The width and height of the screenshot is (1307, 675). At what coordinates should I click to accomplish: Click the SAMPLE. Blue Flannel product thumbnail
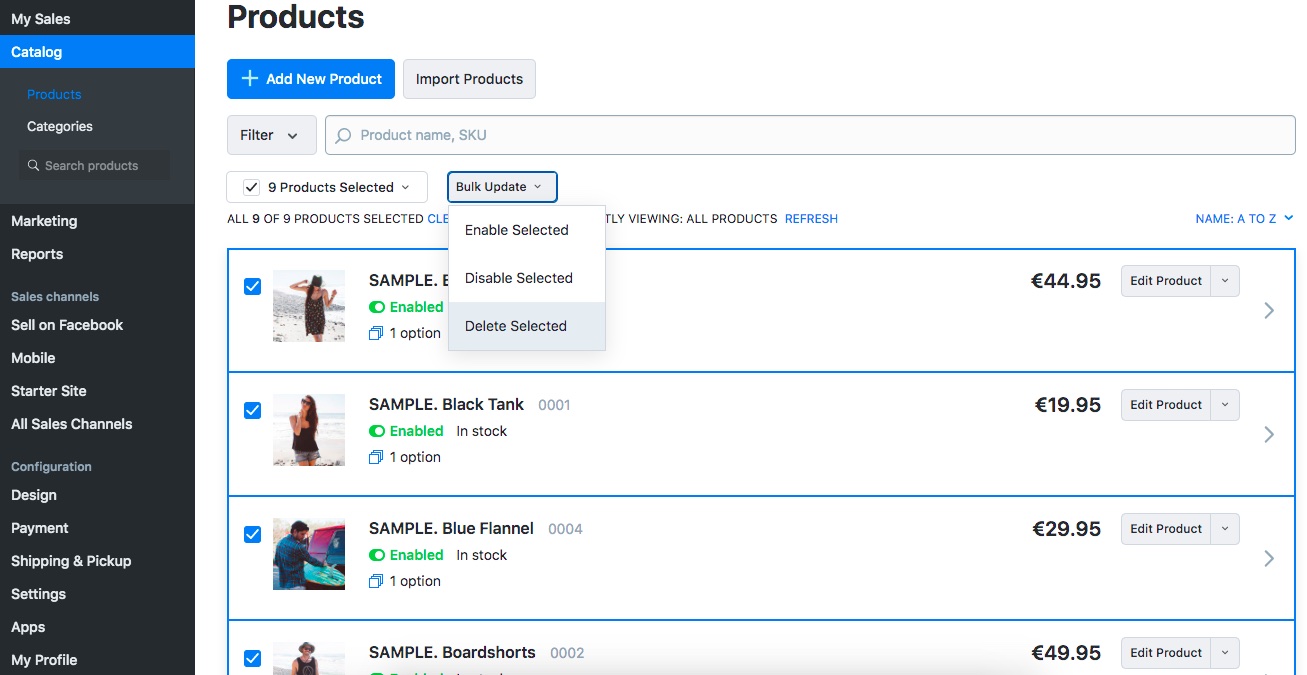[309, 554]
